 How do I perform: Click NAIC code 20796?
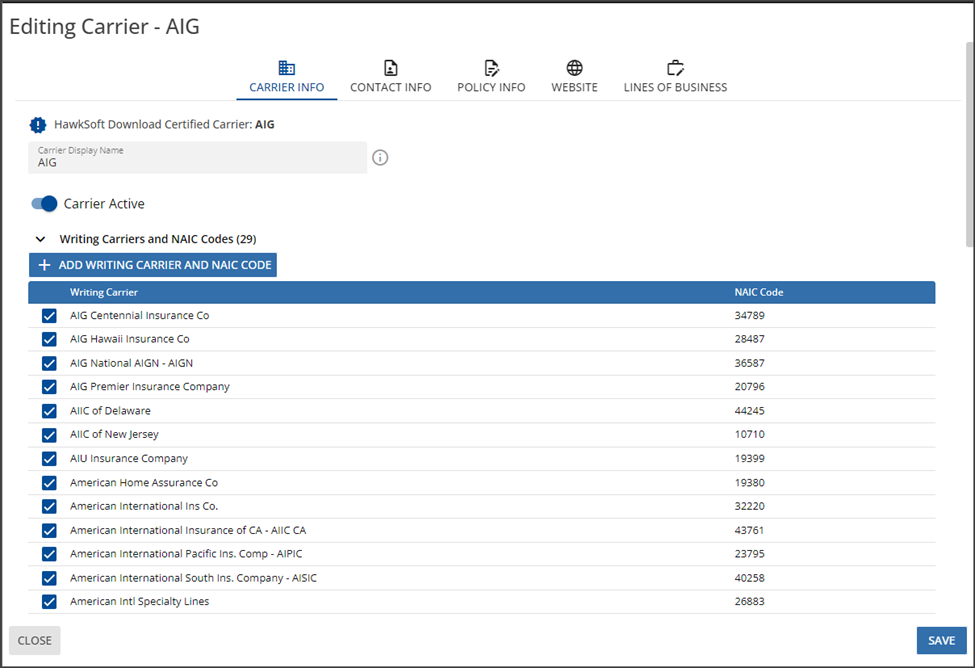point(749,387)
